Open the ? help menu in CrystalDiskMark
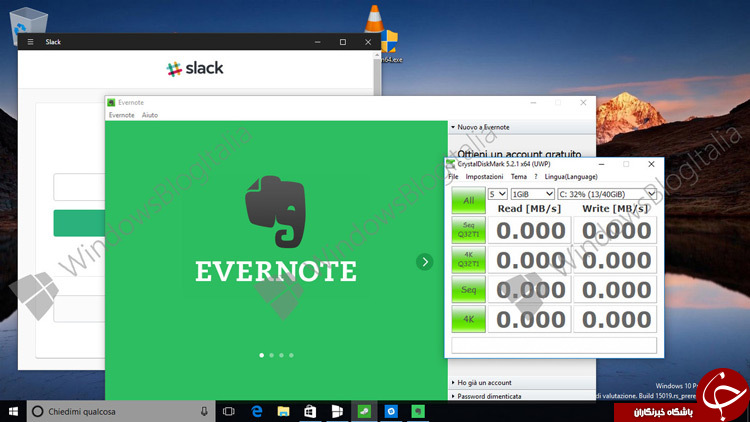750x422 pixels. point(536,177)
